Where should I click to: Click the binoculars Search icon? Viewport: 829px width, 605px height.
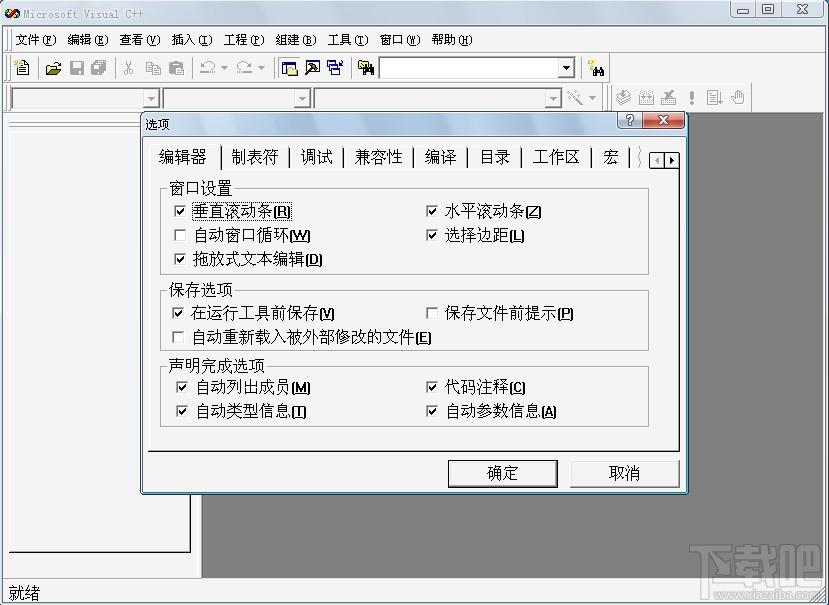point(597,68)
